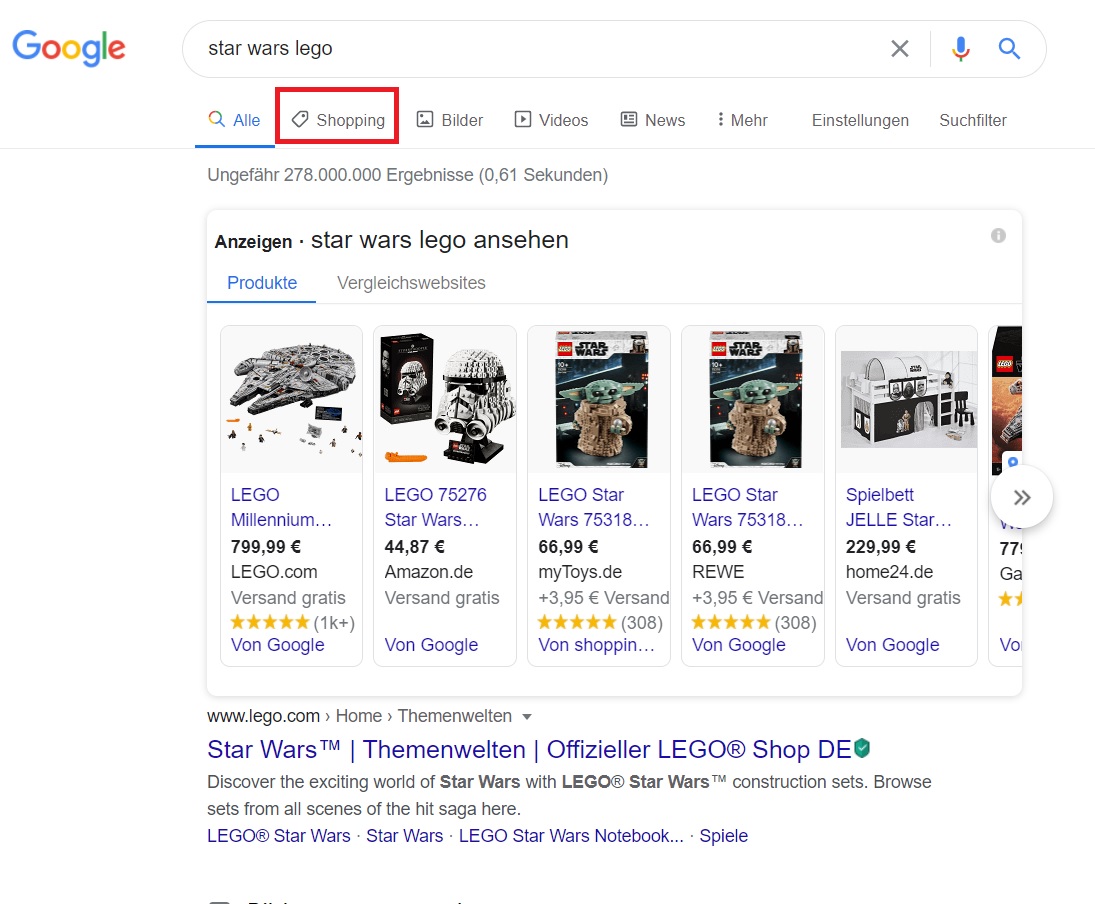Screen dimensions: 1095x904
Task: Switch to the Vergleichswebsites tab
Action: [411, 283]
